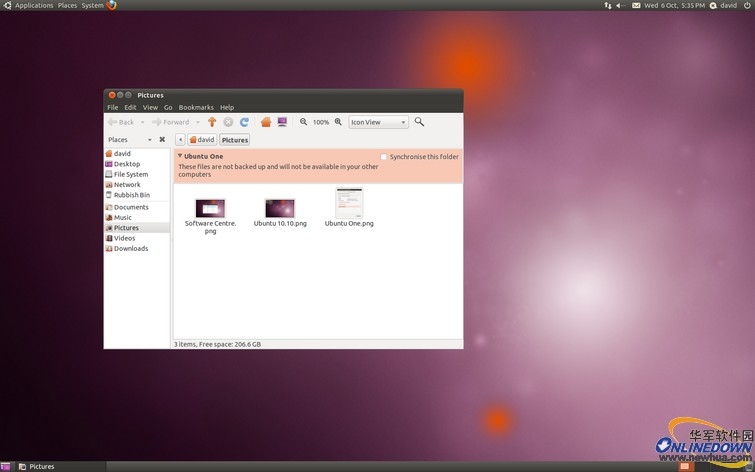Open the Applications panel menu
Viewport: 755px width, 472px height.
coord(34,5)
